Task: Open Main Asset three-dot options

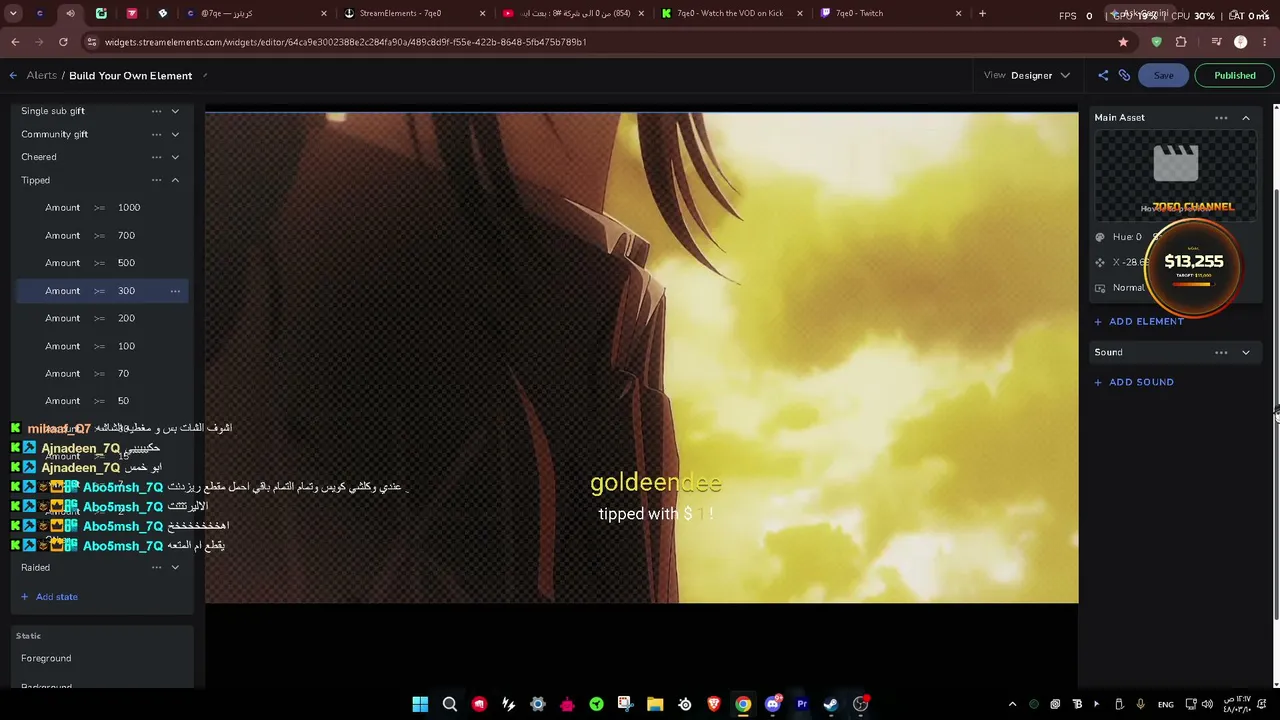Action: click(1221, 118)
